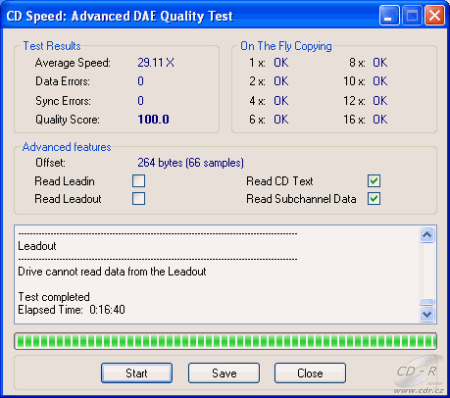Click the Quality Score value 100.0
Viewport: 450px width, 398px height.
153,119
